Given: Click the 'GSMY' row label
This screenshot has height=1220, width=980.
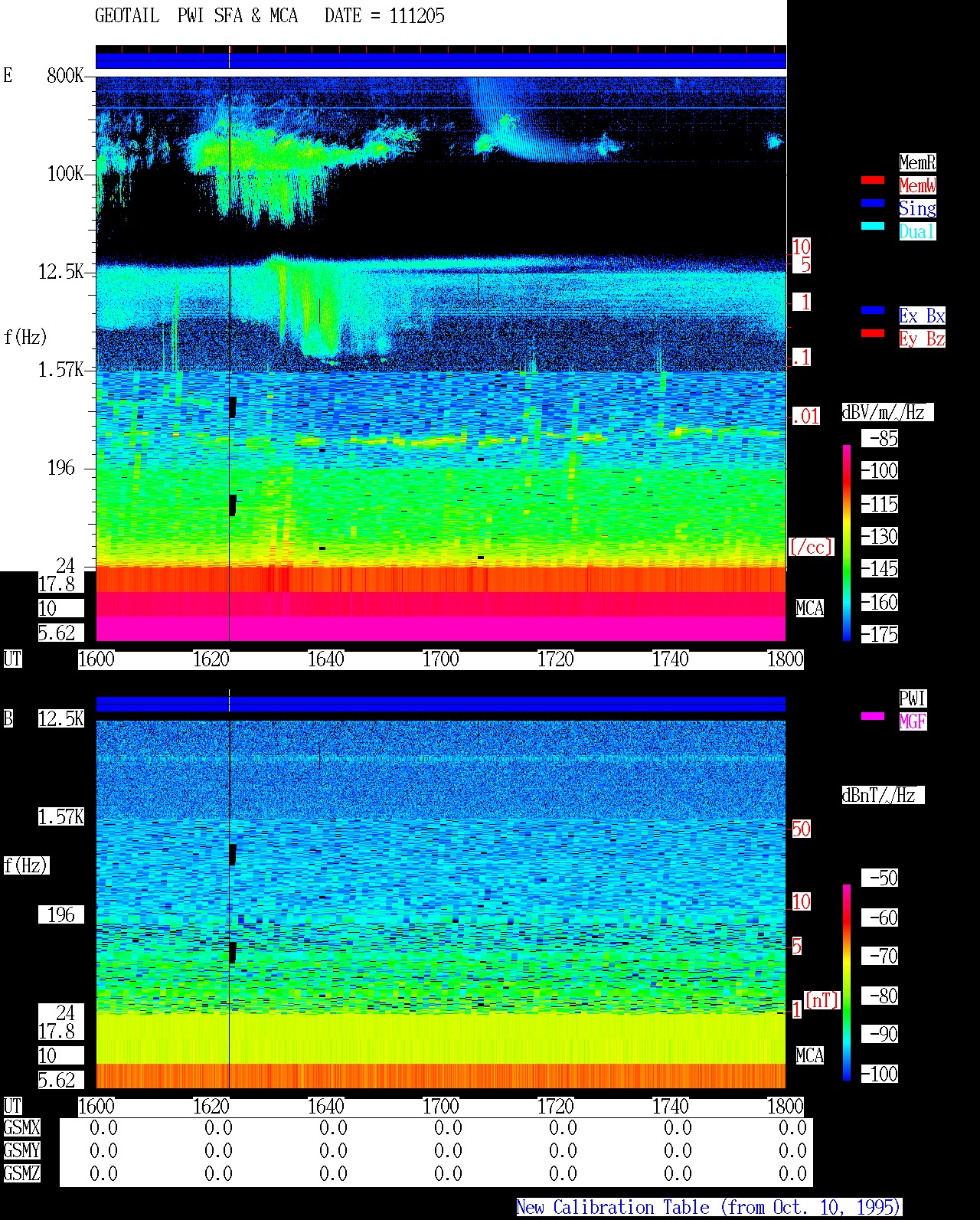Looking at the screenshot, I should click(x=21, y=1150).
